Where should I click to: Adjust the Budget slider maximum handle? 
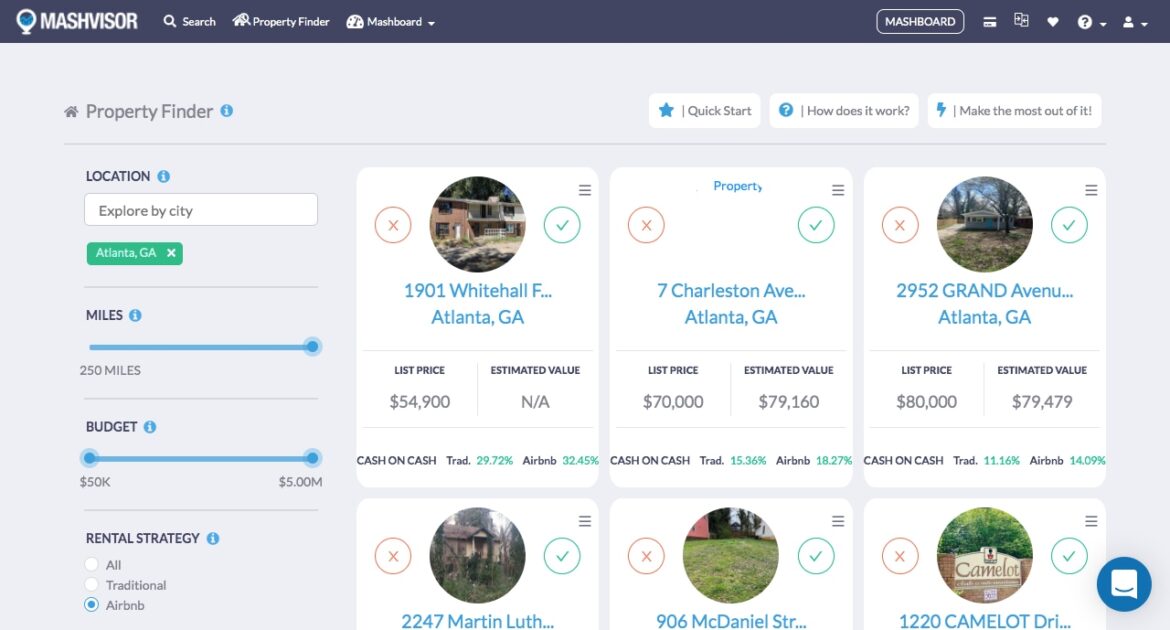click(x=311, y=458)
